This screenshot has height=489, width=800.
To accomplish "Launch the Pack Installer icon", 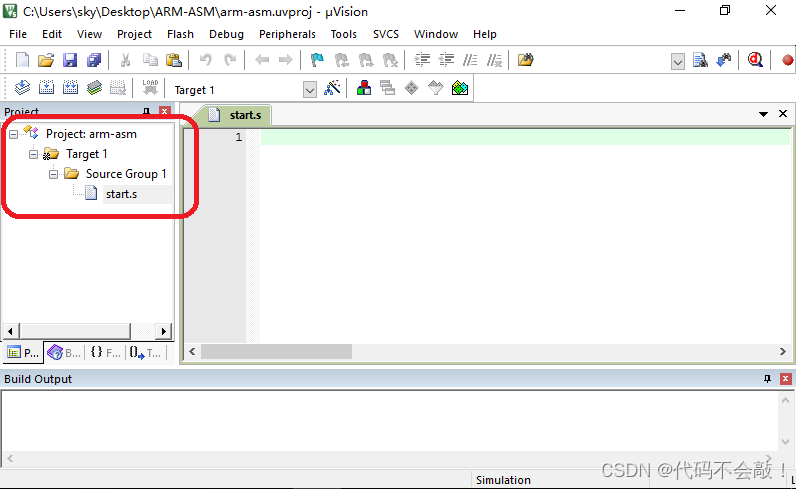I will pyautogui.click(x=460, y=88).
